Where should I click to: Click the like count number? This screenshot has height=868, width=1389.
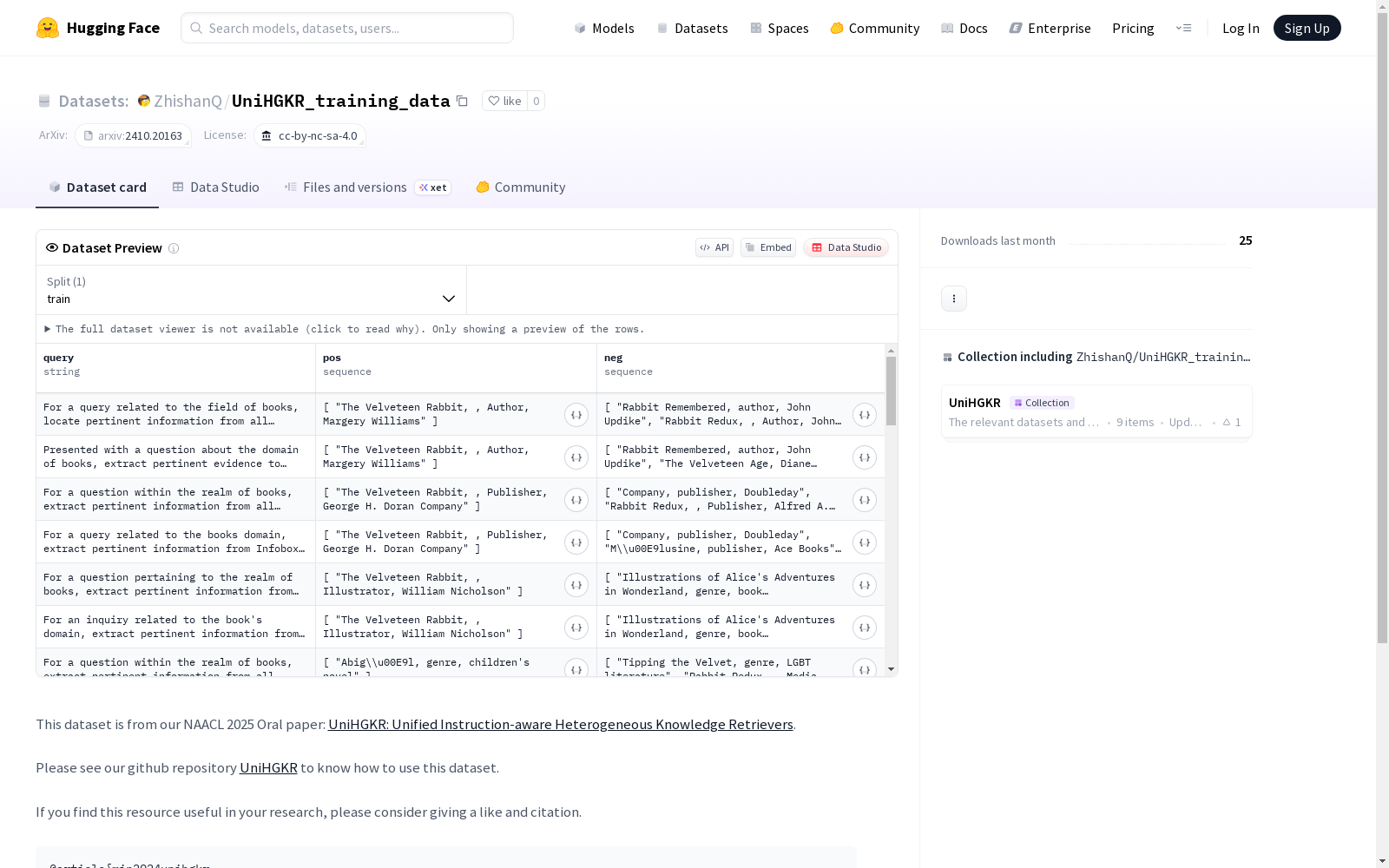pyautogui.click(x=537, y=101)
